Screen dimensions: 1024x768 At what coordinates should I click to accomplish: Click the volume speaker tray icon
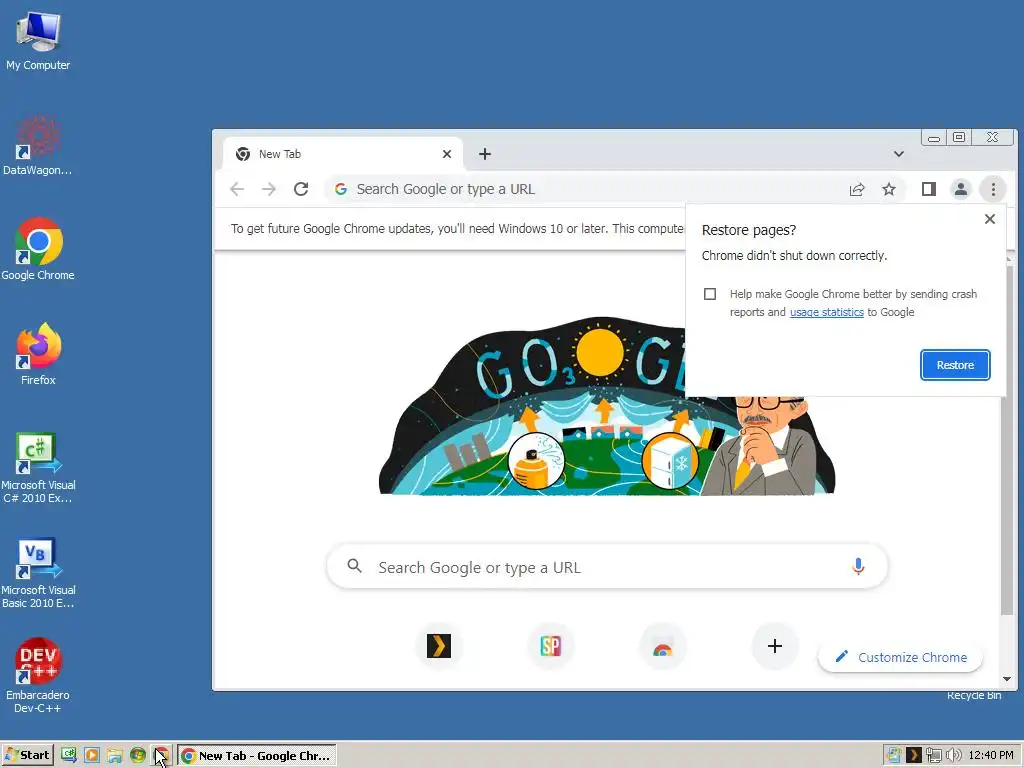pos(953,756)
